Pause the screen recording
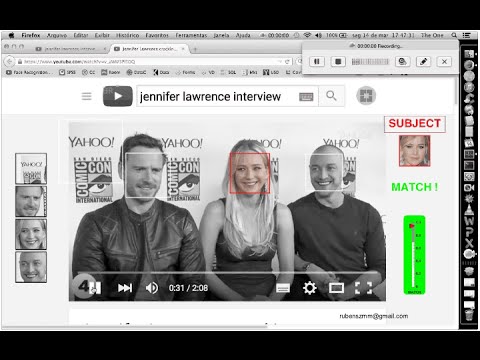The width and height of the screenshot is (480, 360). (x=317, y=62)
